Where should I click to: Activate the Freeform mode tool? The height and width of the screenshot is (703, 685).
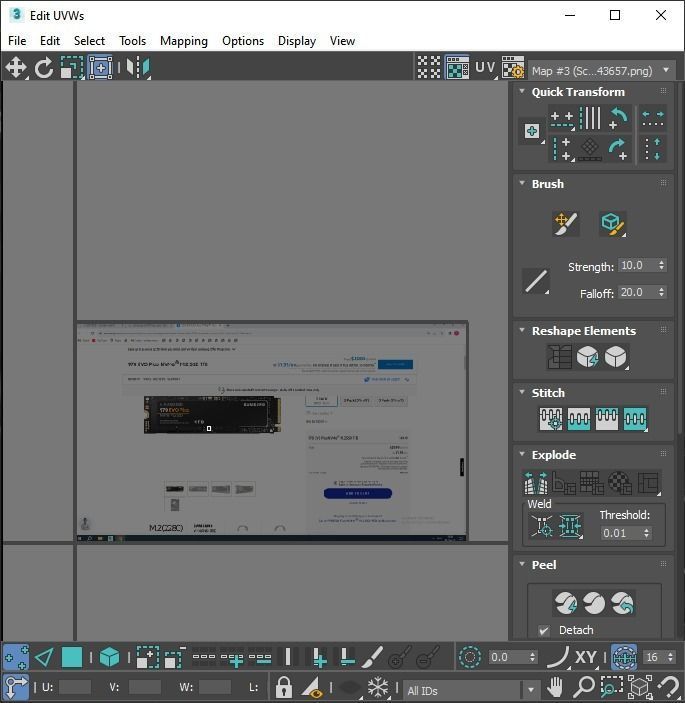click(x=100, y=68)
